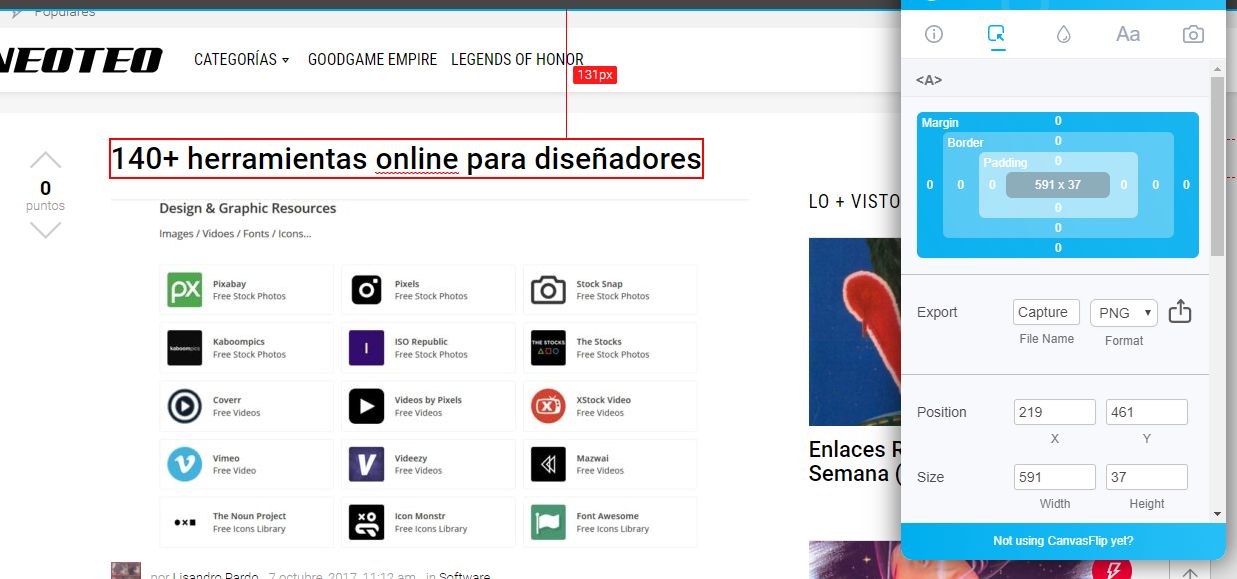
Task: Open the info tab in the inspector panel
Action: [x=934, y=34]
